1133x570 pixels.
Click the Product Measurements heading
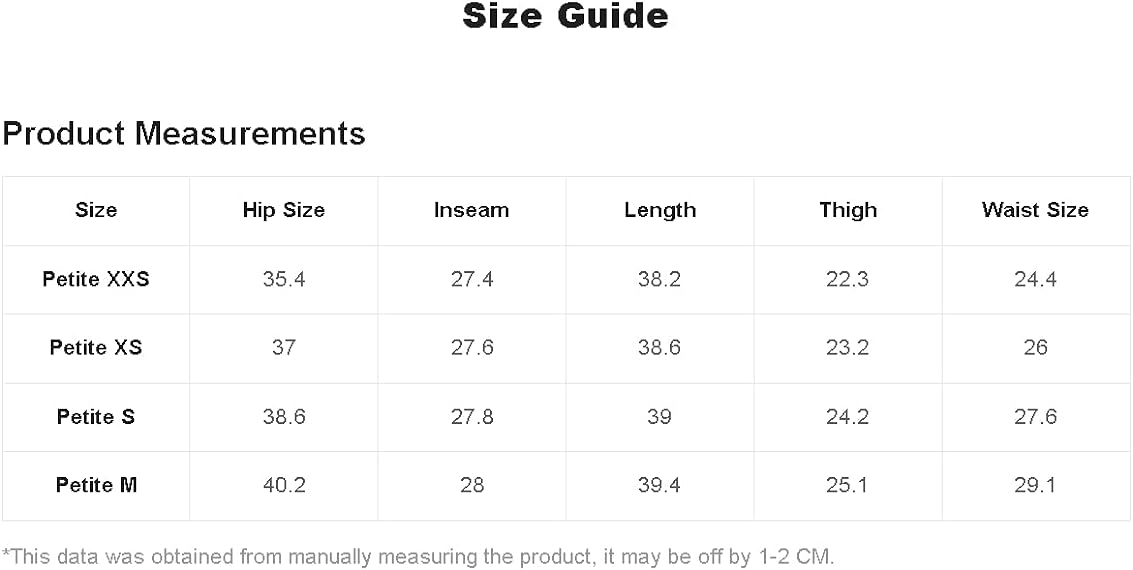point(184,133)
